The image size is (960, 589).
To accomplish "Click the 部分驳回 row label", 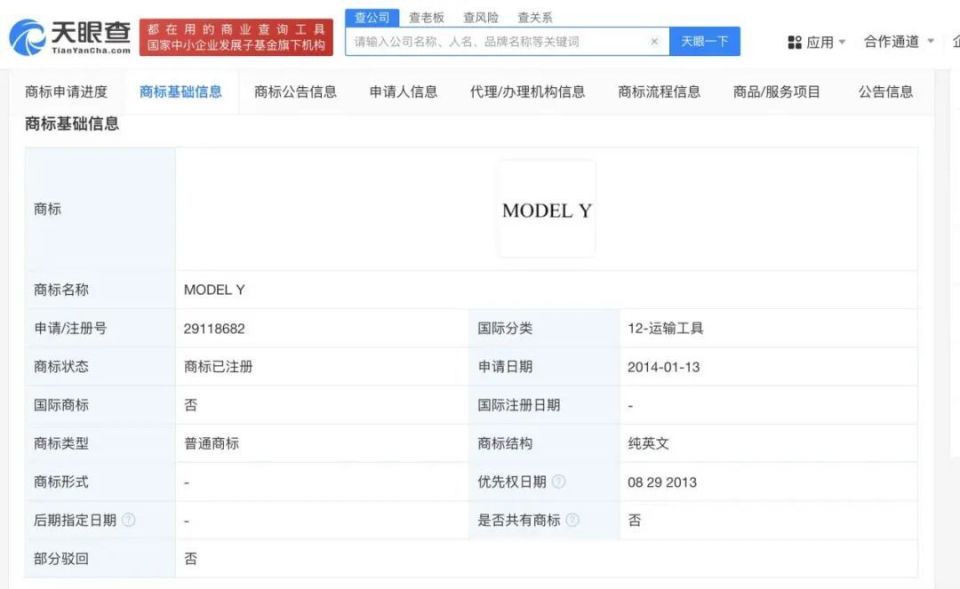I will (x=61, y=558).
